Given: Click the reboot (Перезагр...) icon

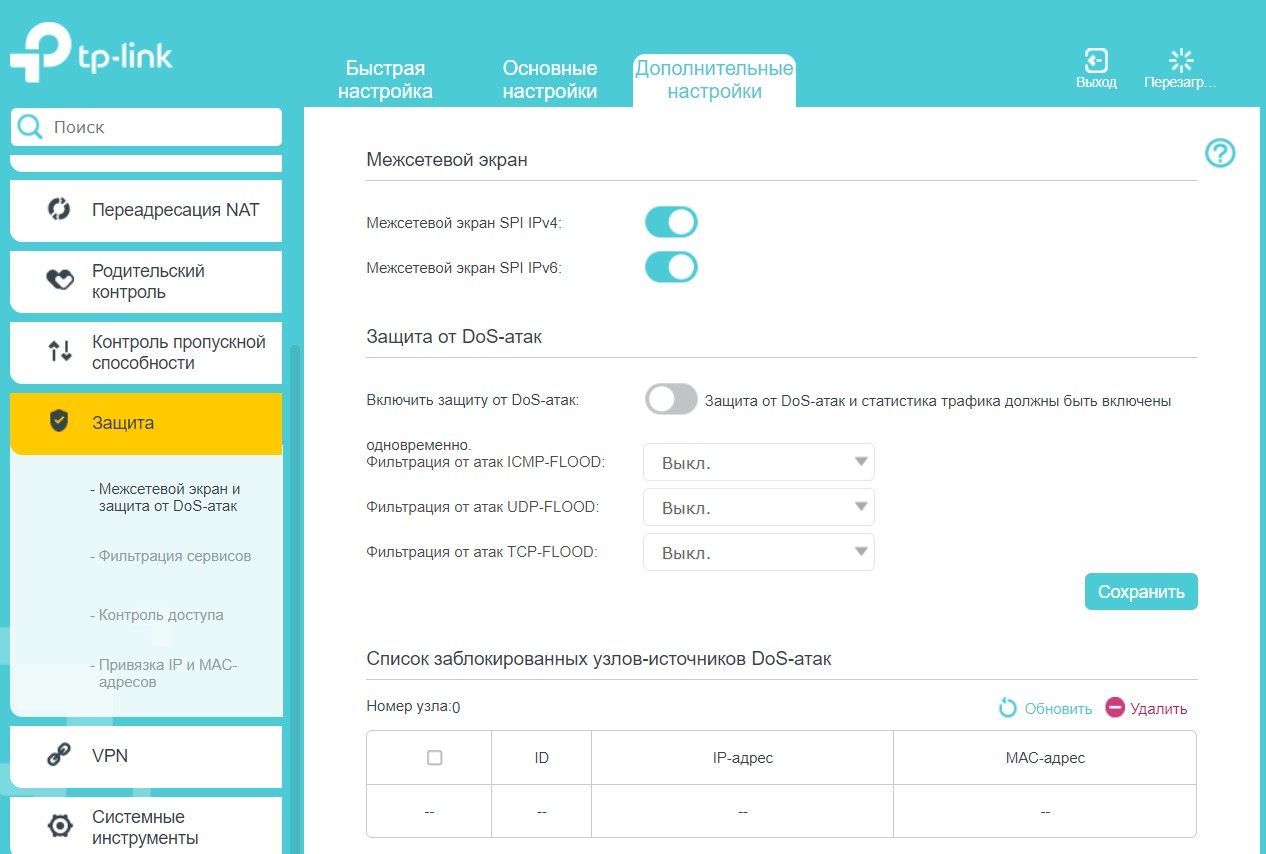Looking at the screenshot, I should (x=1181, y=60).
